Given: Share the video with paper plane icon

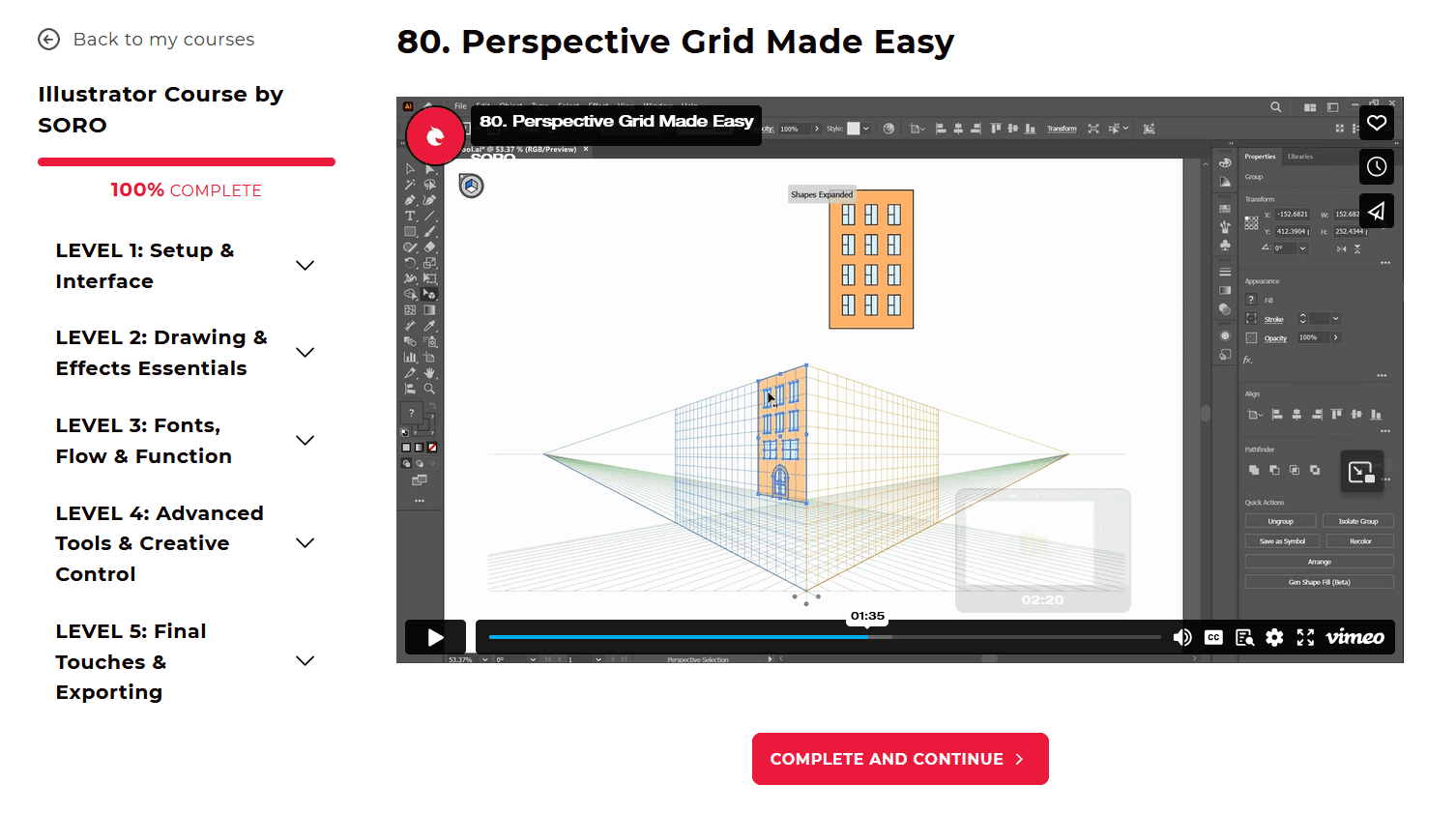Looking at the screenshot, I should (1377, 211).
